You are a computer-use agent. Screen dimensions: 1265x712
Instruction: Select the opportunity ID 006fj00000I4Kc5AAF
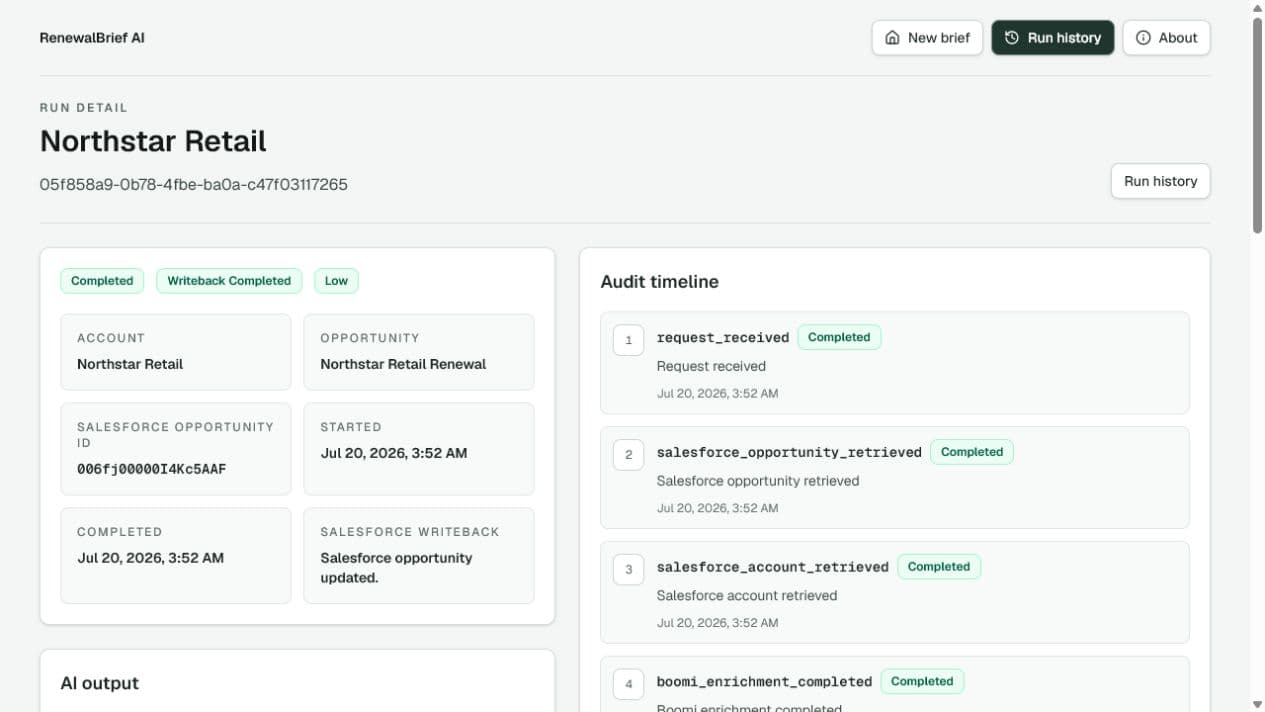pos(152,469)
